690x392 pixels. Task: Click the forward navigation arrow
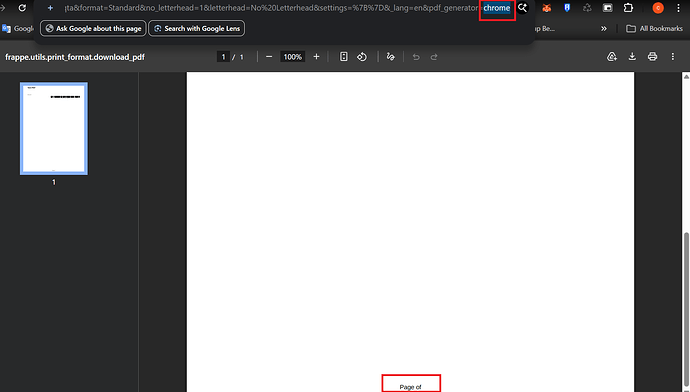click(x=3, y=8)
